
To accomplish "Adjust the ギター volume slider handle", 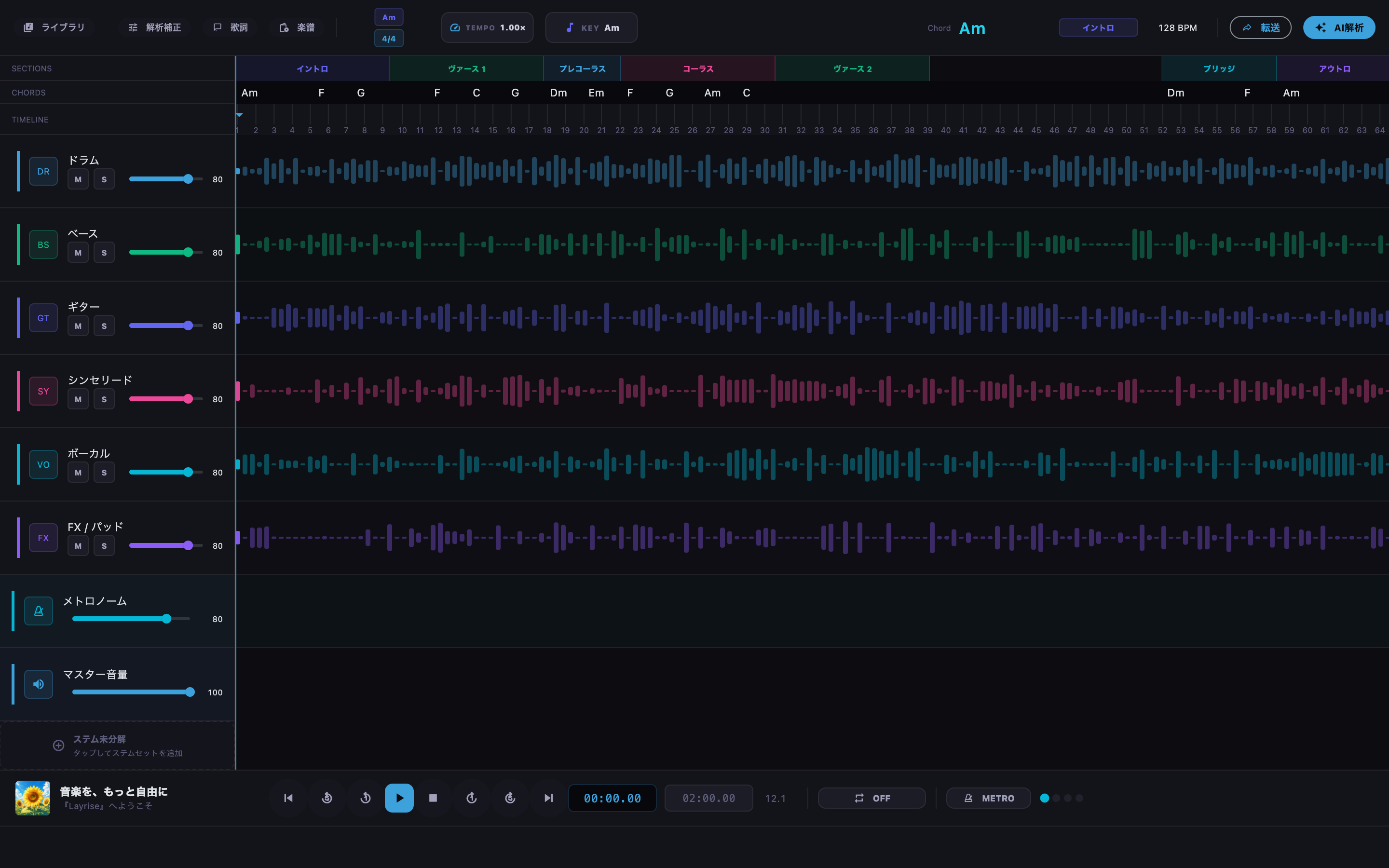I will tap(188, 325).
